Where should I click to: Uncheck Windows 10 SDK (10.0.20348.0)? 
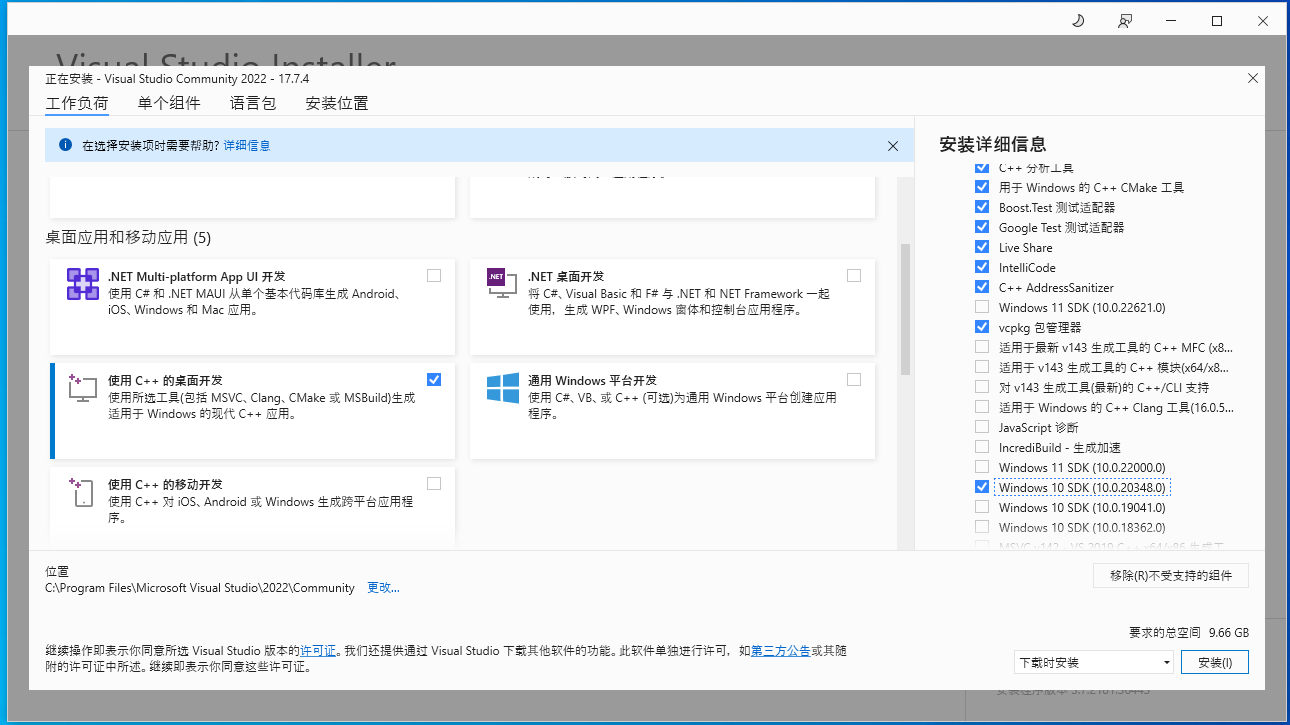tap(981, 487)
